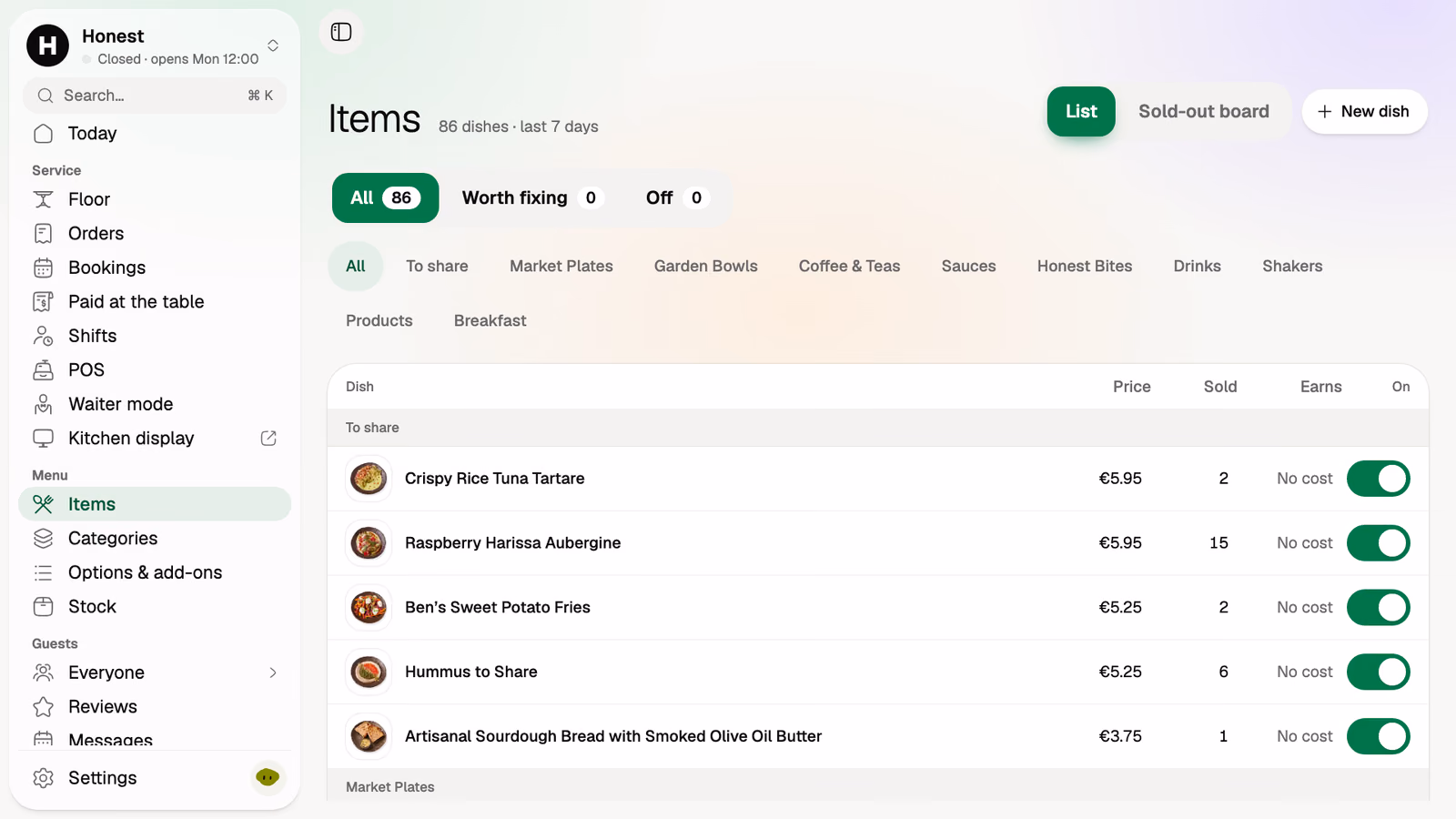
Task: Show dishes that are Off
Action: (677, 198)
